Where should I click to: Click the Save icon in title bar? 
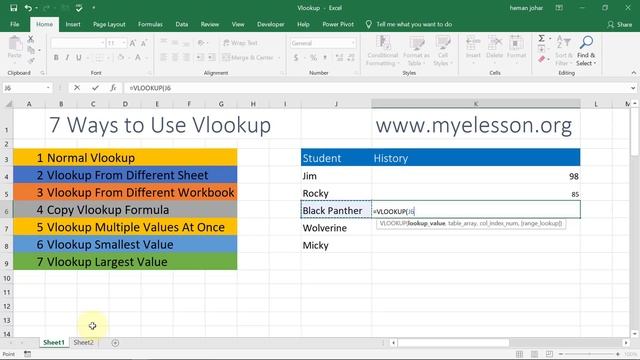13,8
